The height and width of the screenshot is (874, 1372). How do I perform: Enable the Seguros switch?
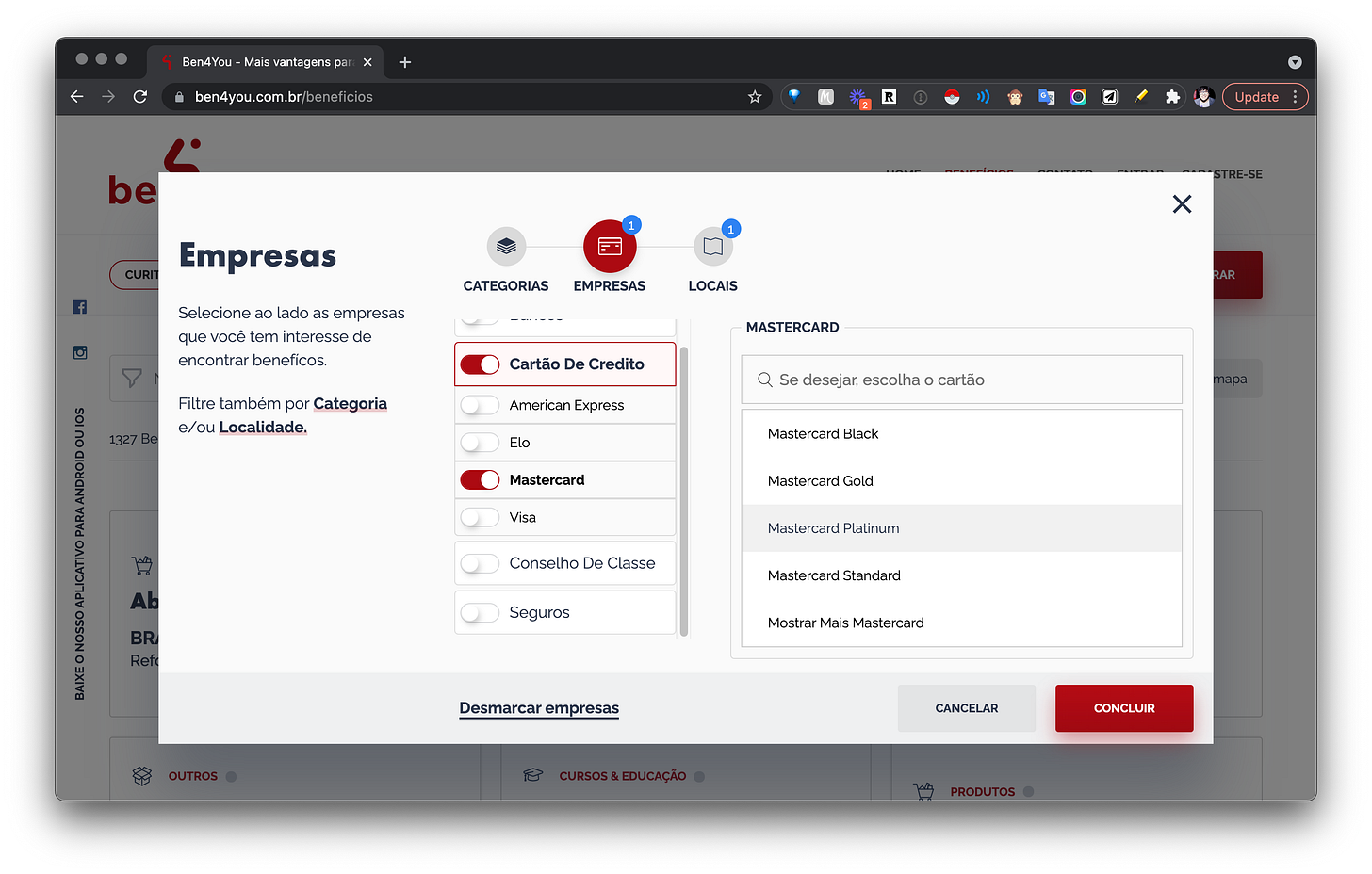coord(480,613)
